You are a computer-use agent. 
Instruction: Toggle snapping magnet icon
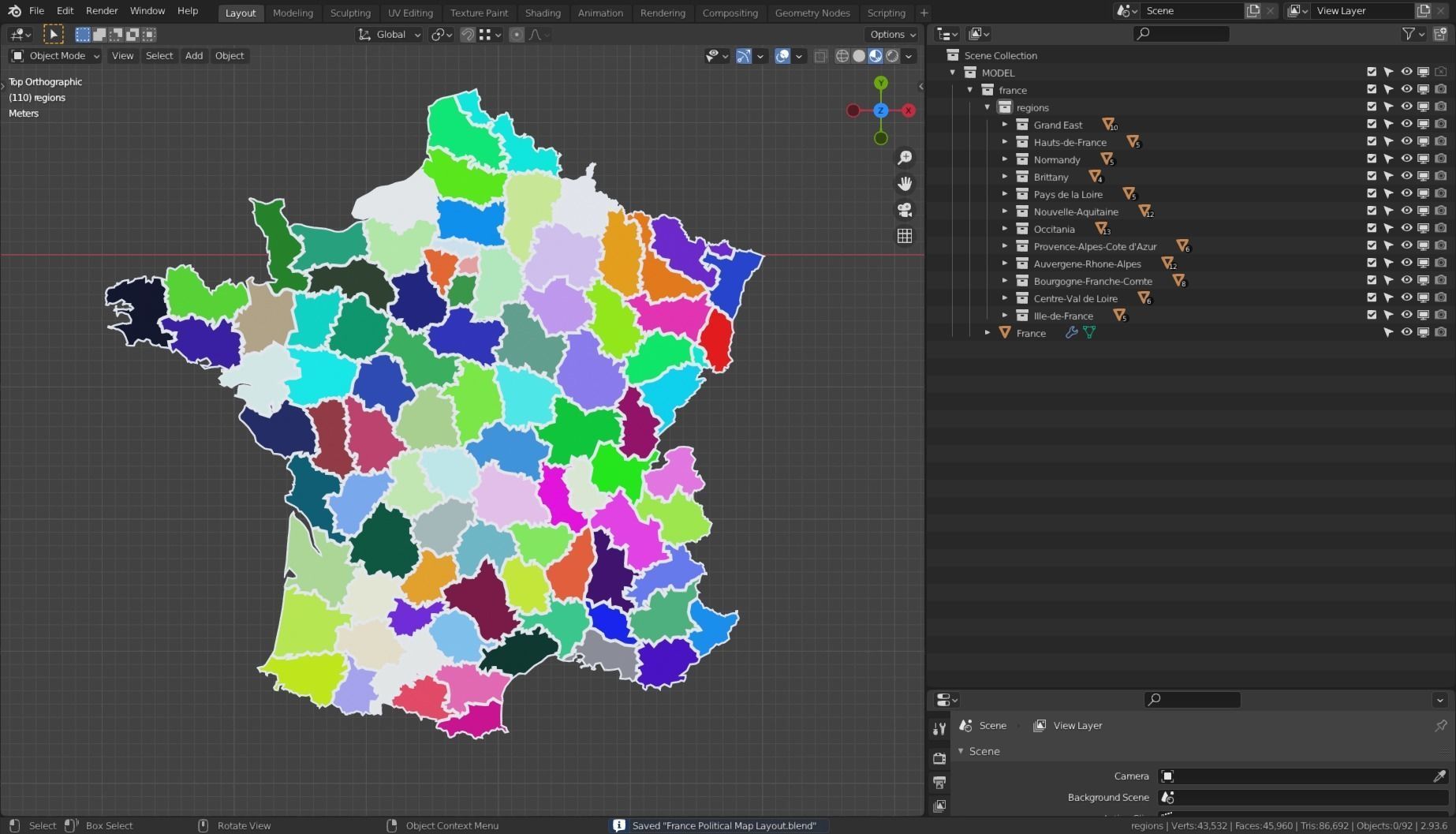coord(468,35)
